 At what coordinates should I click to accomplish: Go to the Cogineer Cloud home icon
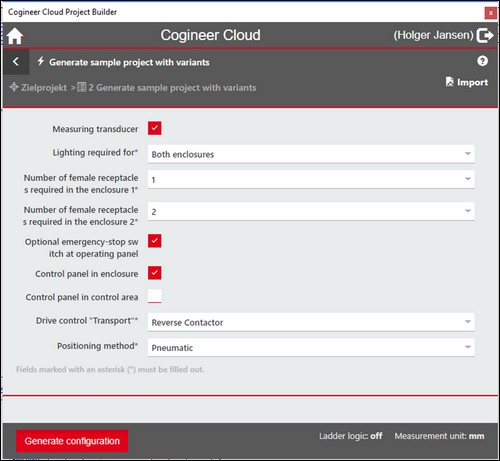pos(15,36)
